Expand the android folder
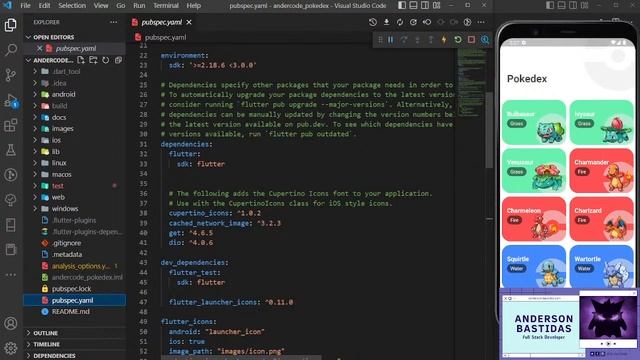 [75, 94]
